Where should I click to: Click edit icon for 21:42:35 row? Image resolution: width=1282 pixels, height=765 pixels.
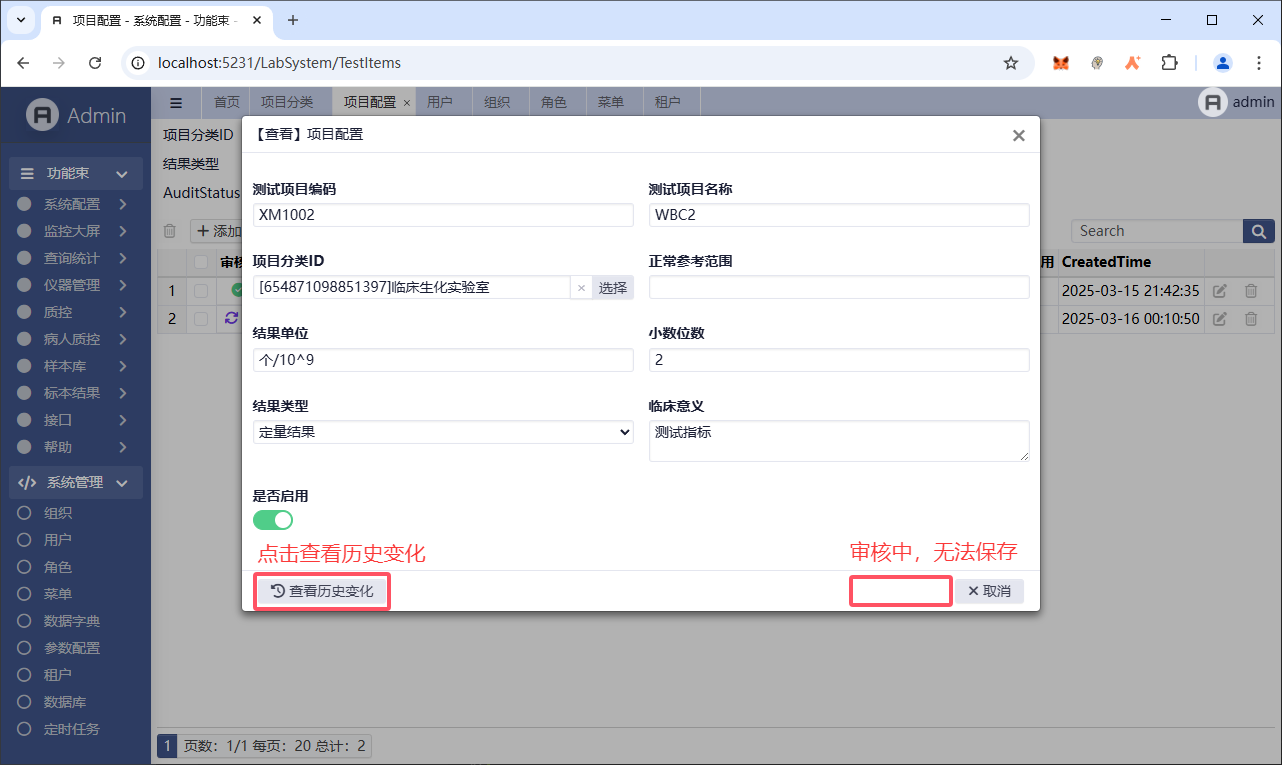coord(1219,291)
